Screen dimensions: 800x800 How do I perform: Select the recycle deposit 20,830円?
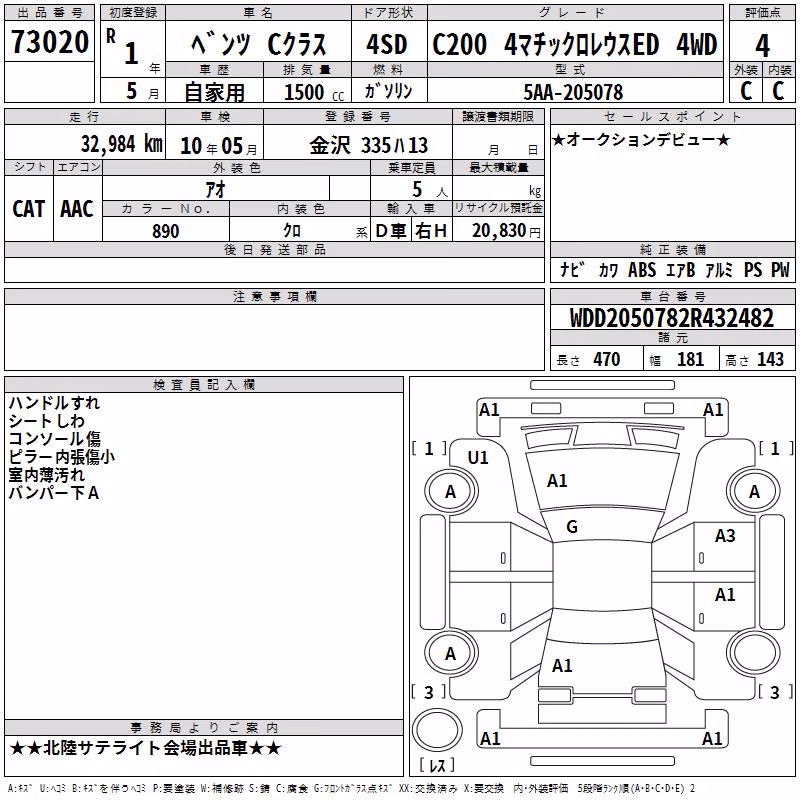506,231
